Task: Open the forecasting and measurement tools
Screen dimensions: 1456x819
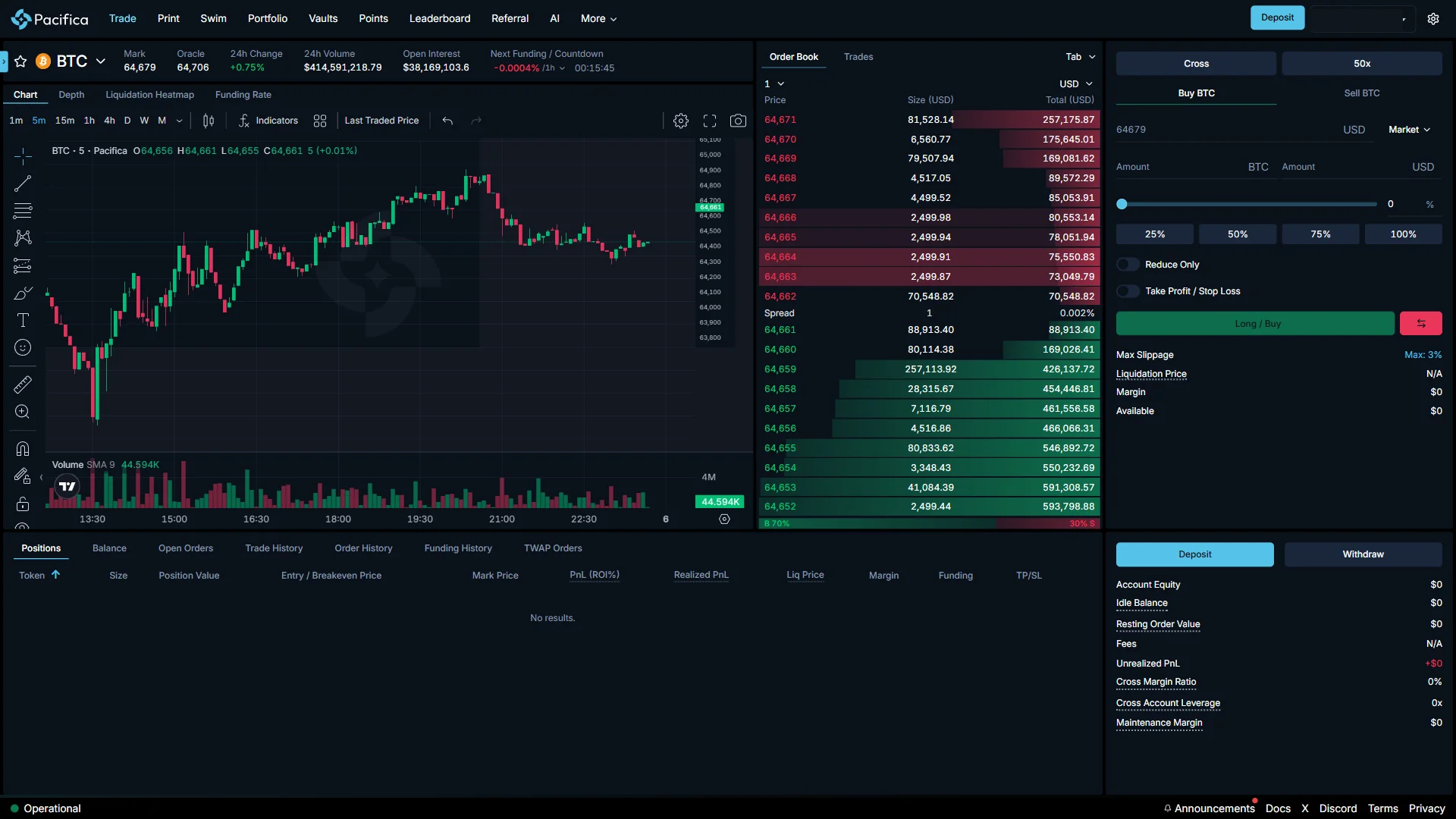Action: click(23, 265)
